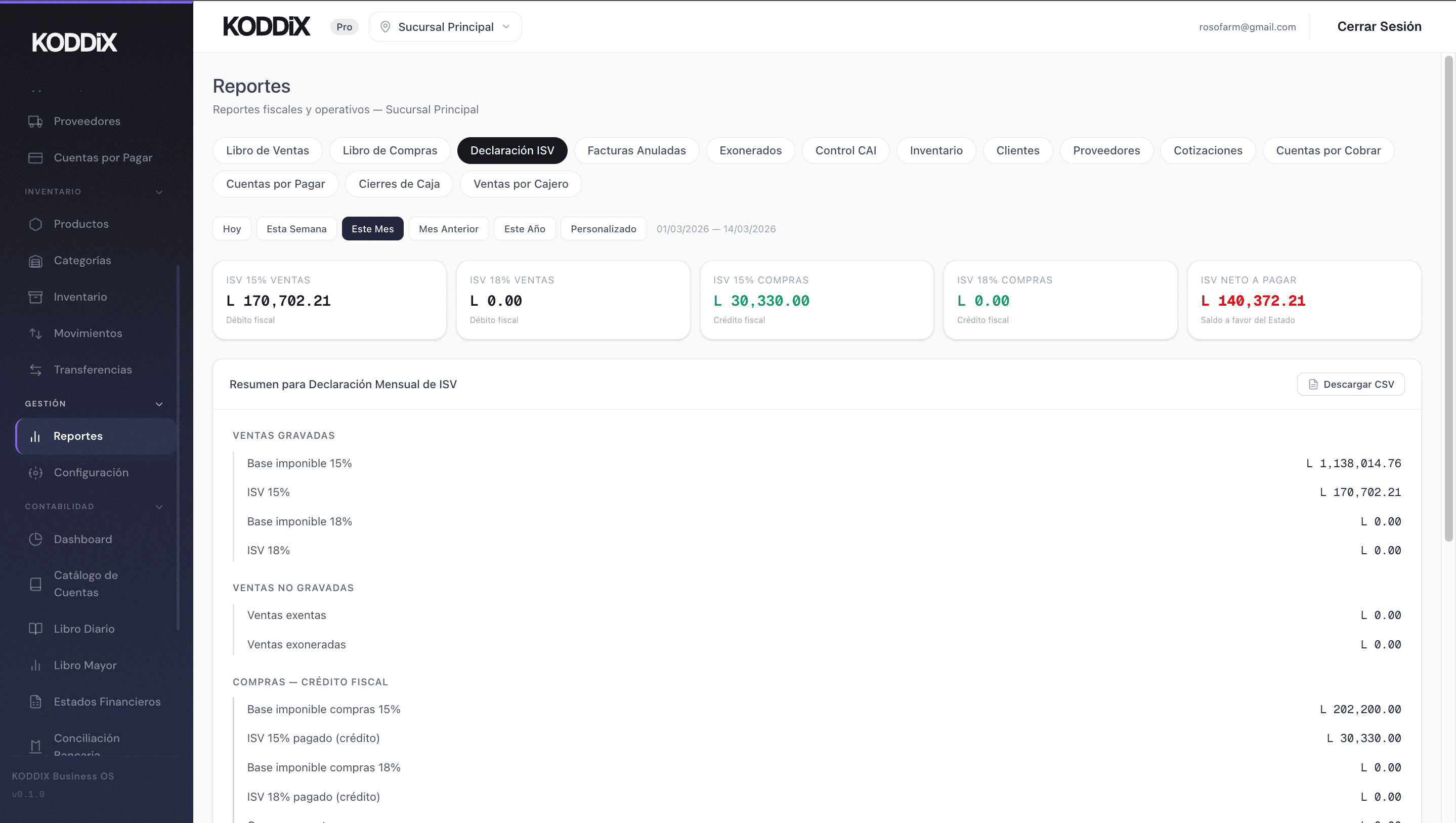
Task: Click the Productos hexagon icon
Action: (35, 224)
